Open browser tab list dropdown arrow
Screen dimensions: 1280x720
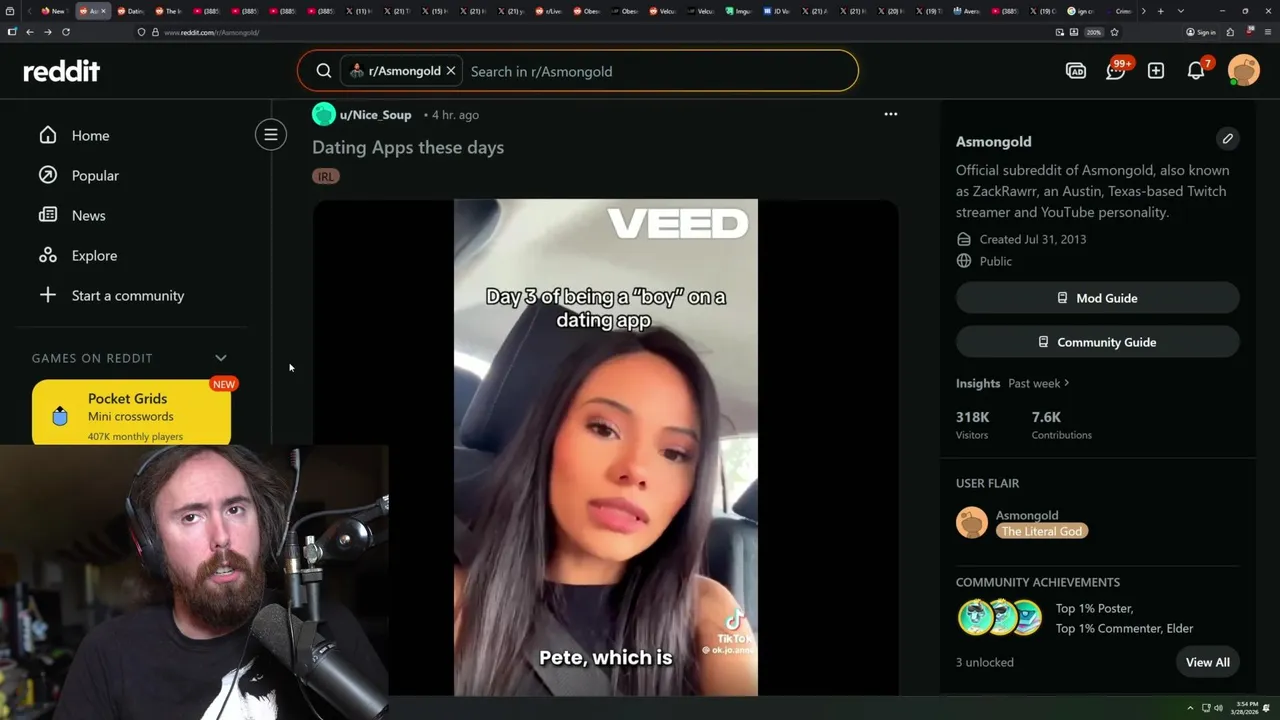1181,11
